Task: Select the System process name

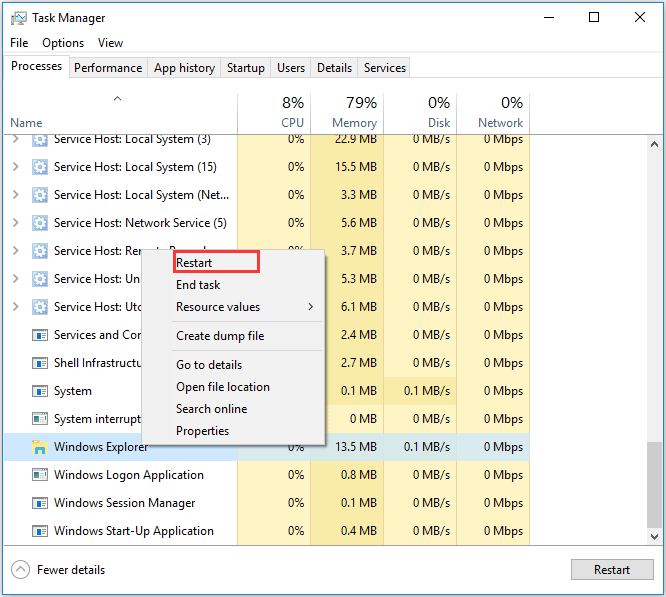Action: pos(73,391)
